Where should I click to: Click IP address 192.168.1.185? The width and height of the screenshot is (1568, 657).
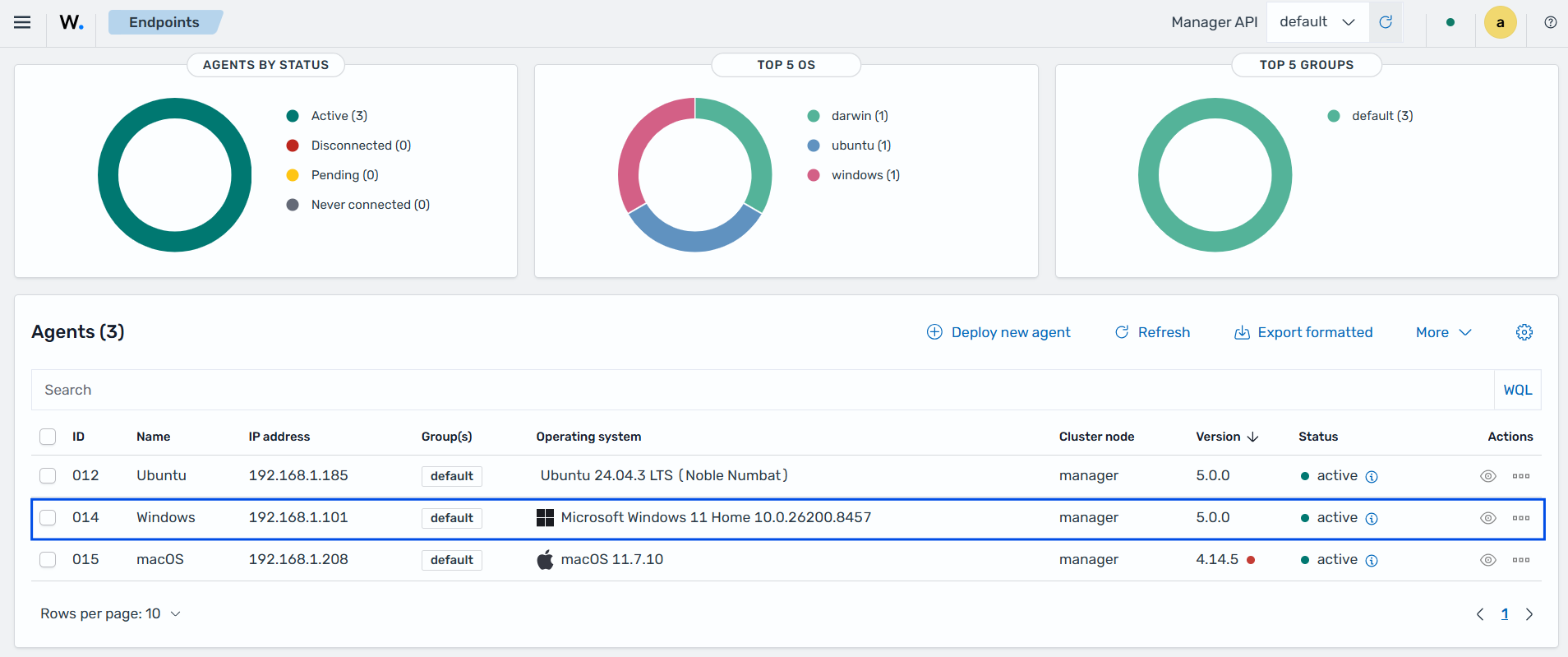coord(298,475)
